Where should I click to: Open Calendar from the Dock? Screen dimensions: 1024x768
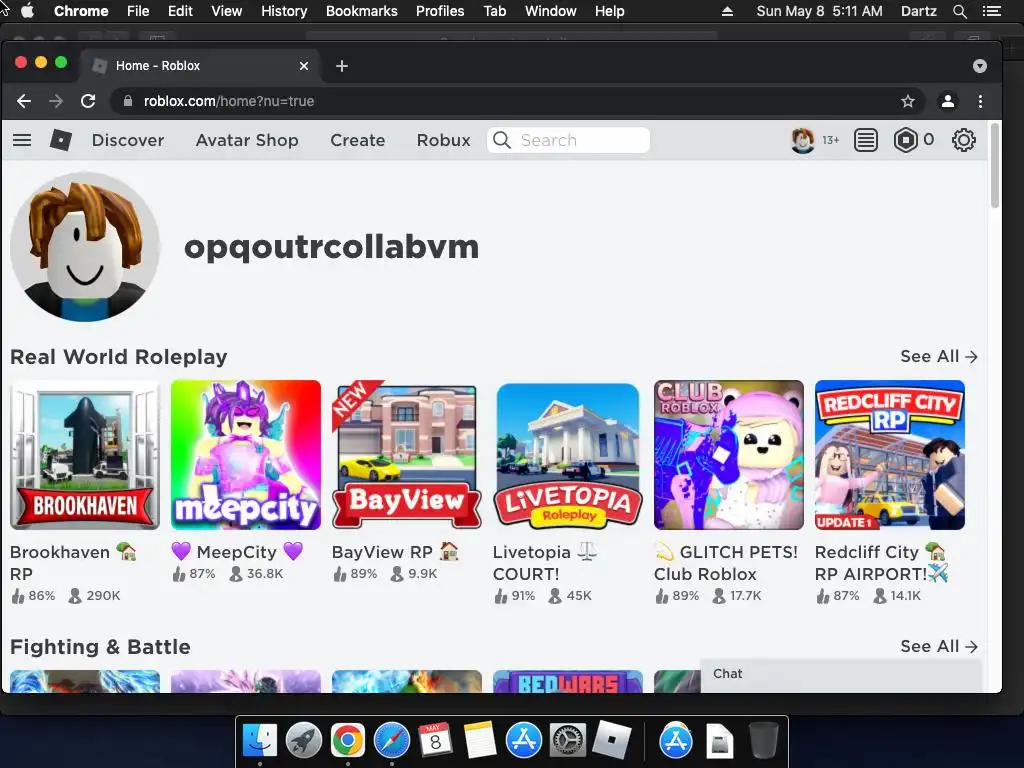pyautogui.click(x=435, y=741)
